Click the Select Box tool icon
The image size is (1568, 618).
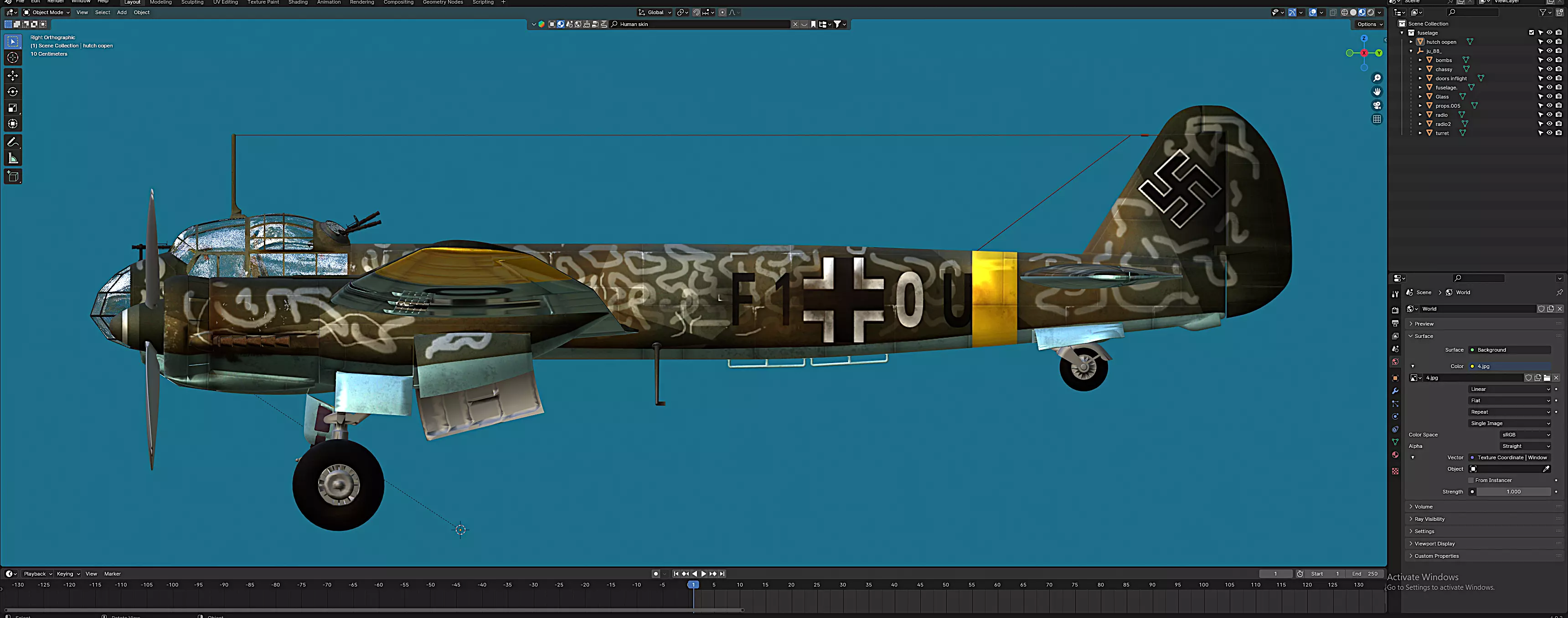click(13, 42)
